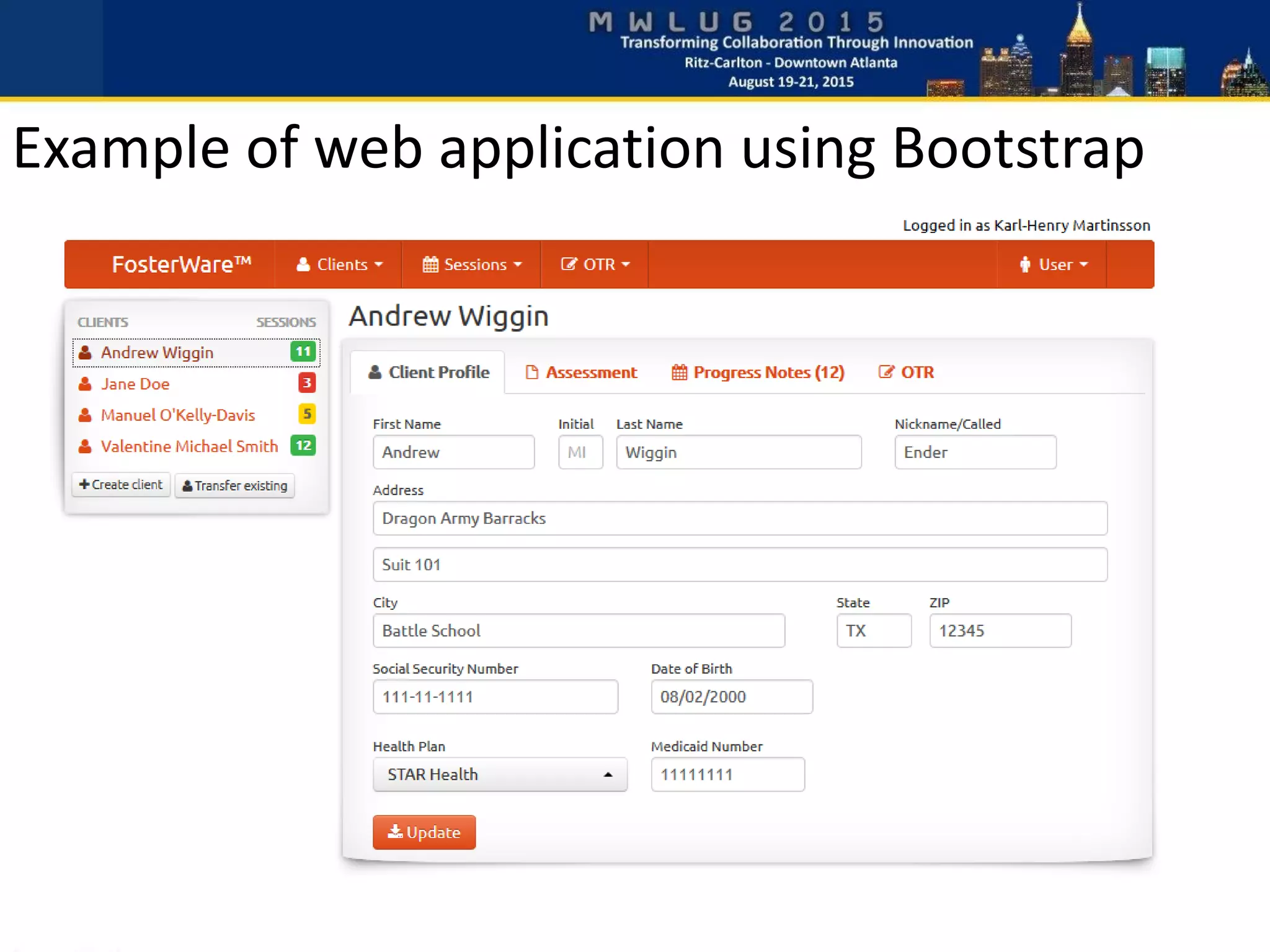Click the calendar icon on Progress Notes tab
This screenshot has width=1270, height=952.
[x=680, y=372]
